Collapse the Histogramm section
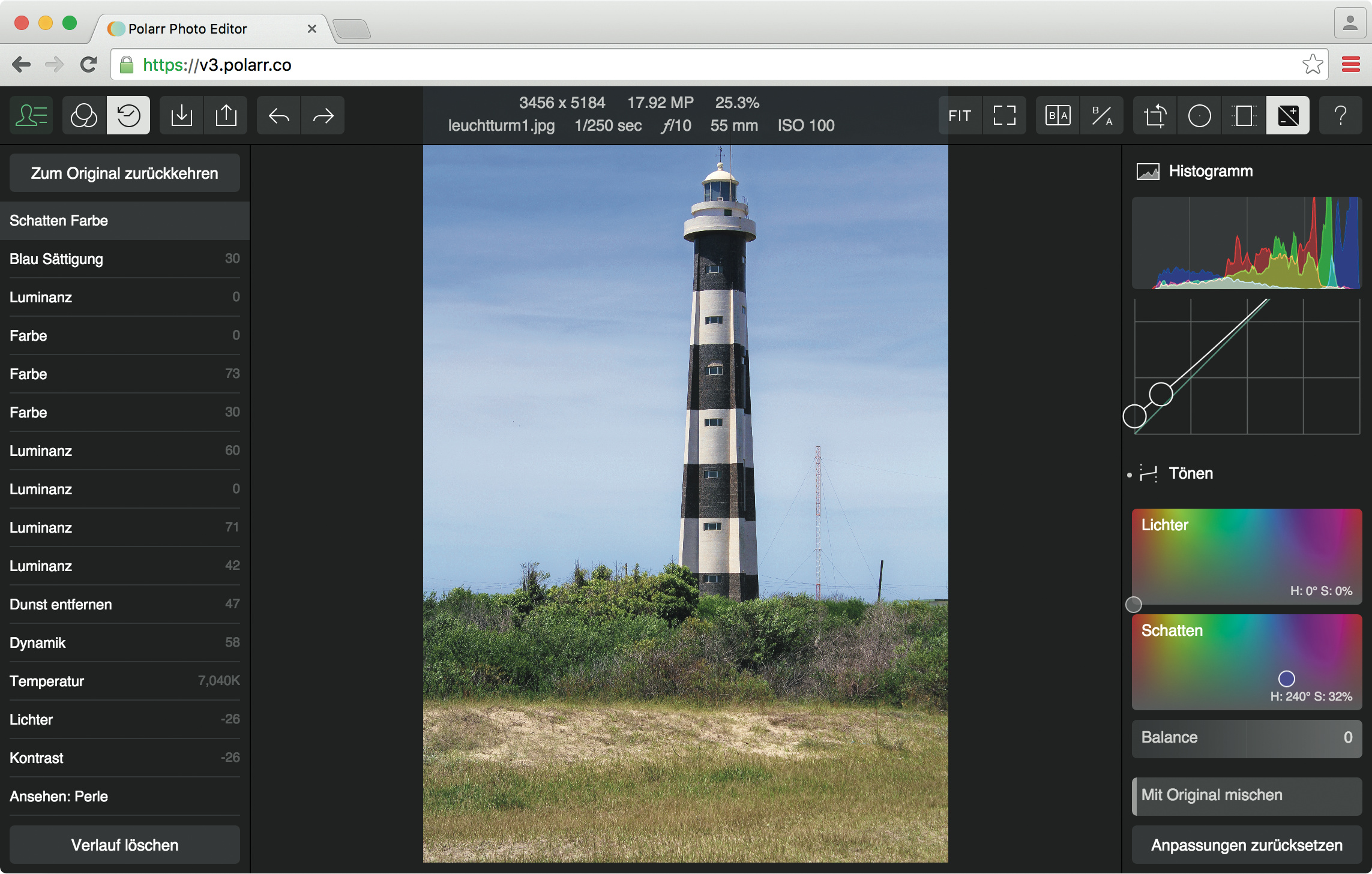Viewport: 1372px width, 874px height. 1210,172
